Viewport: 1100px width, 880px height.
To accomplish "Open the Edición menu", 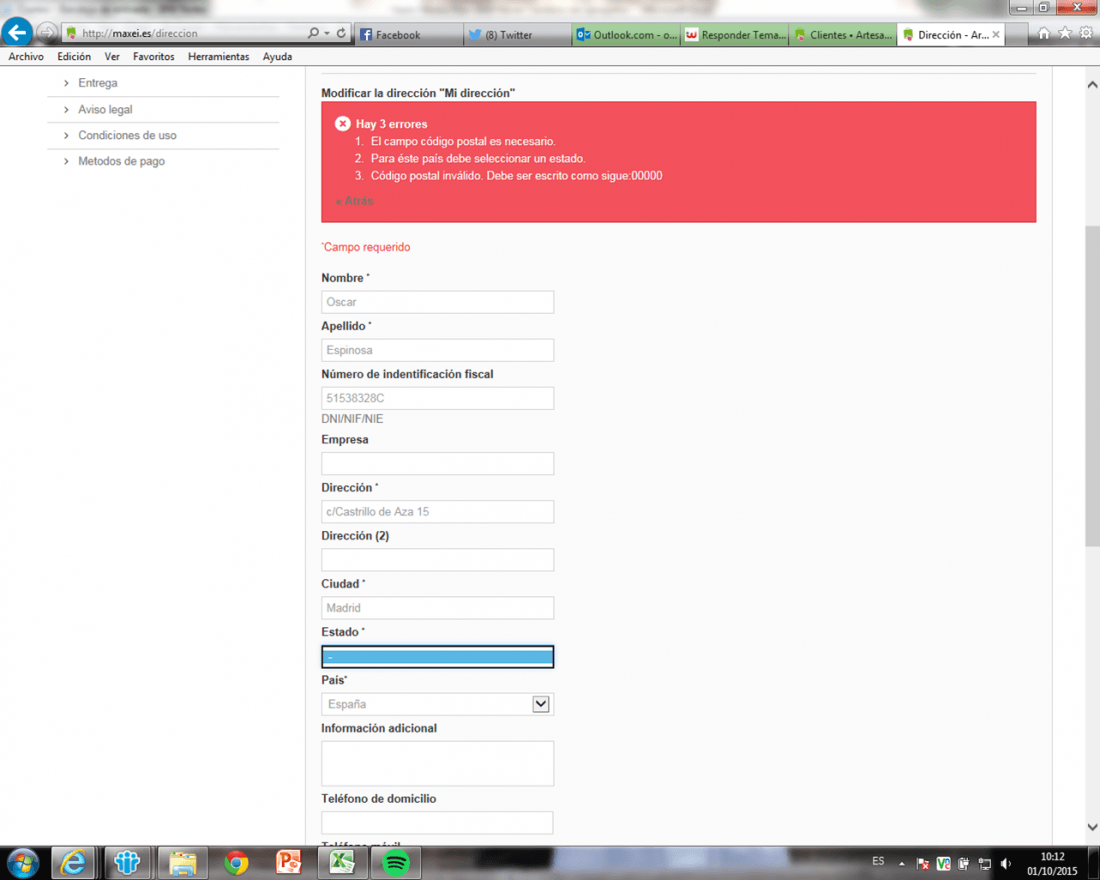I will [x=74, y=57].
